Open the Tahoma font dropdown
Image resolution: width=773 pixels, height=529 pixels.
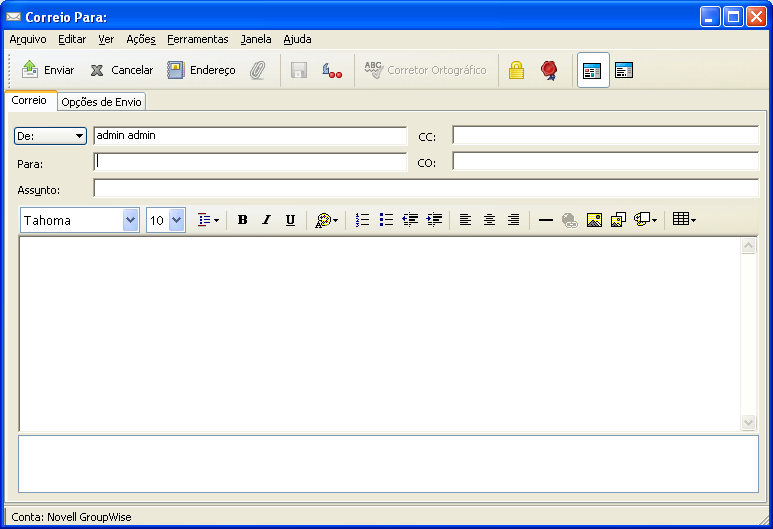(130, 220)
